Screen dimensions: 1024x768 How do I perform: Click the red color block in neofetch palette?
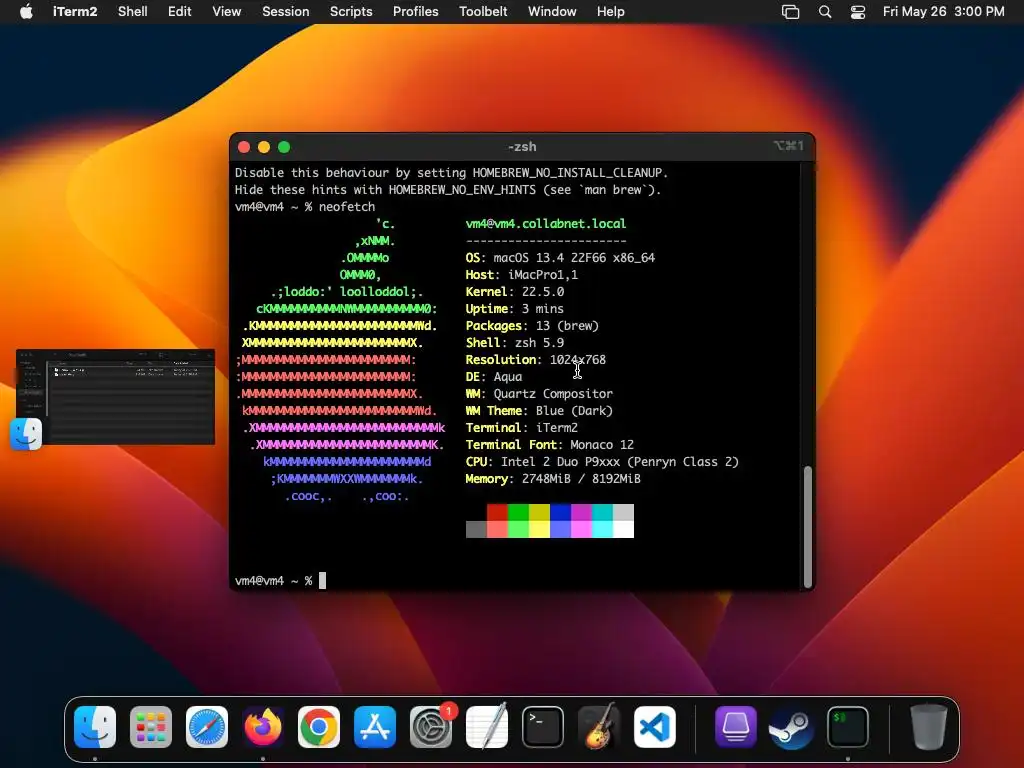498,512
